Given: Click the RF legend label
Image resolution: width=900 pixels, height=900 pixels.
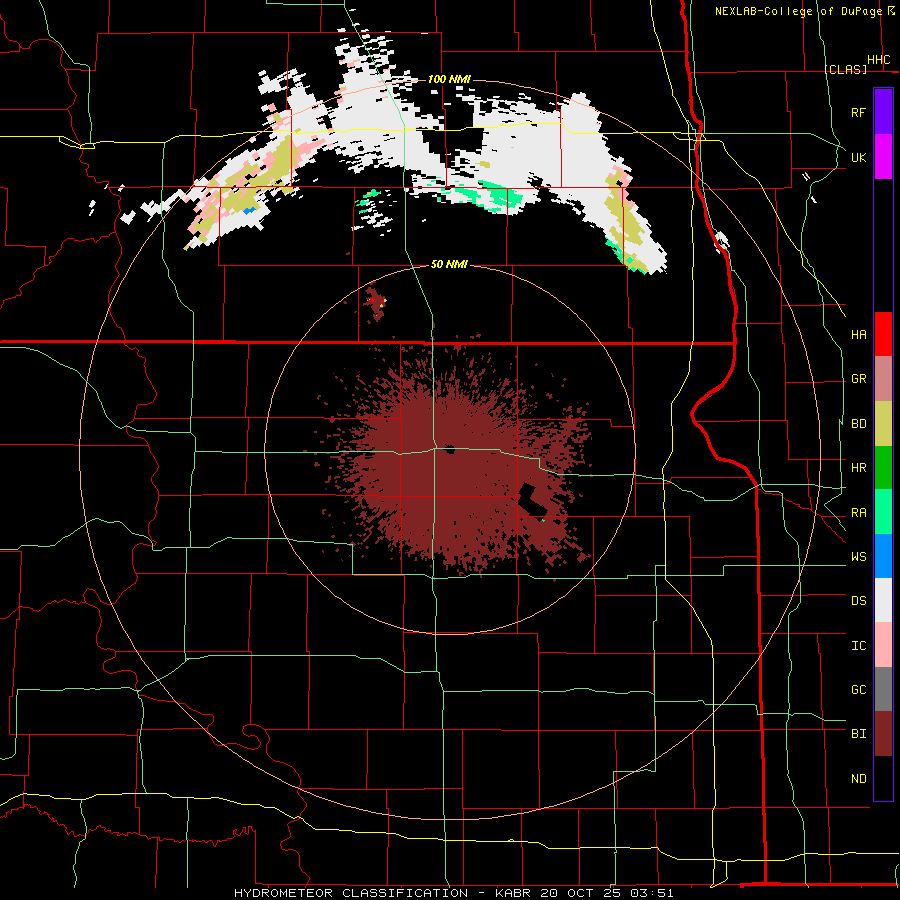Looking at the screenshot, I should tap(858, 113).
